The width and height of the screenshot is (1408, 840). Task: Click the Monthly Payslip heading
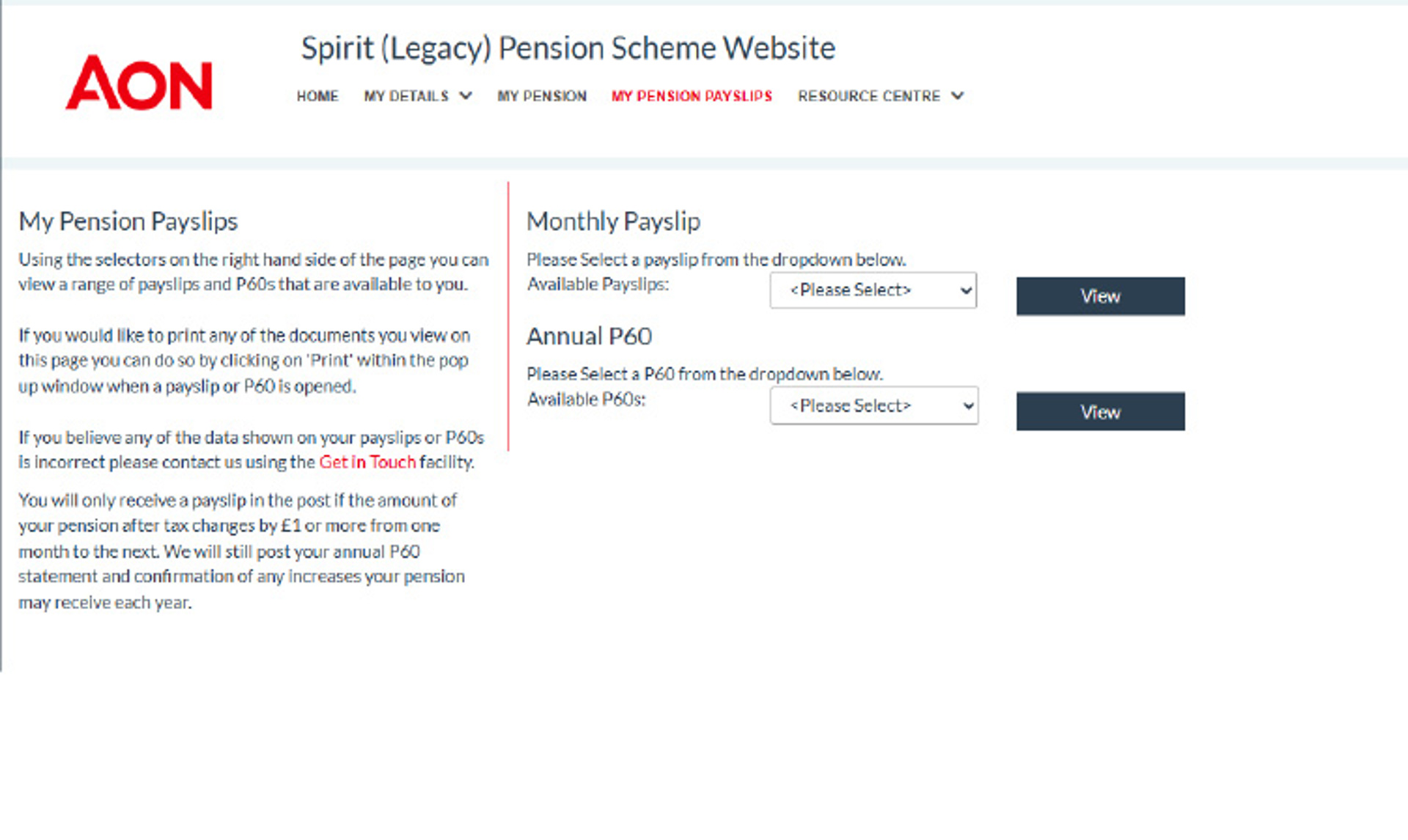click(x=613, y=221)
